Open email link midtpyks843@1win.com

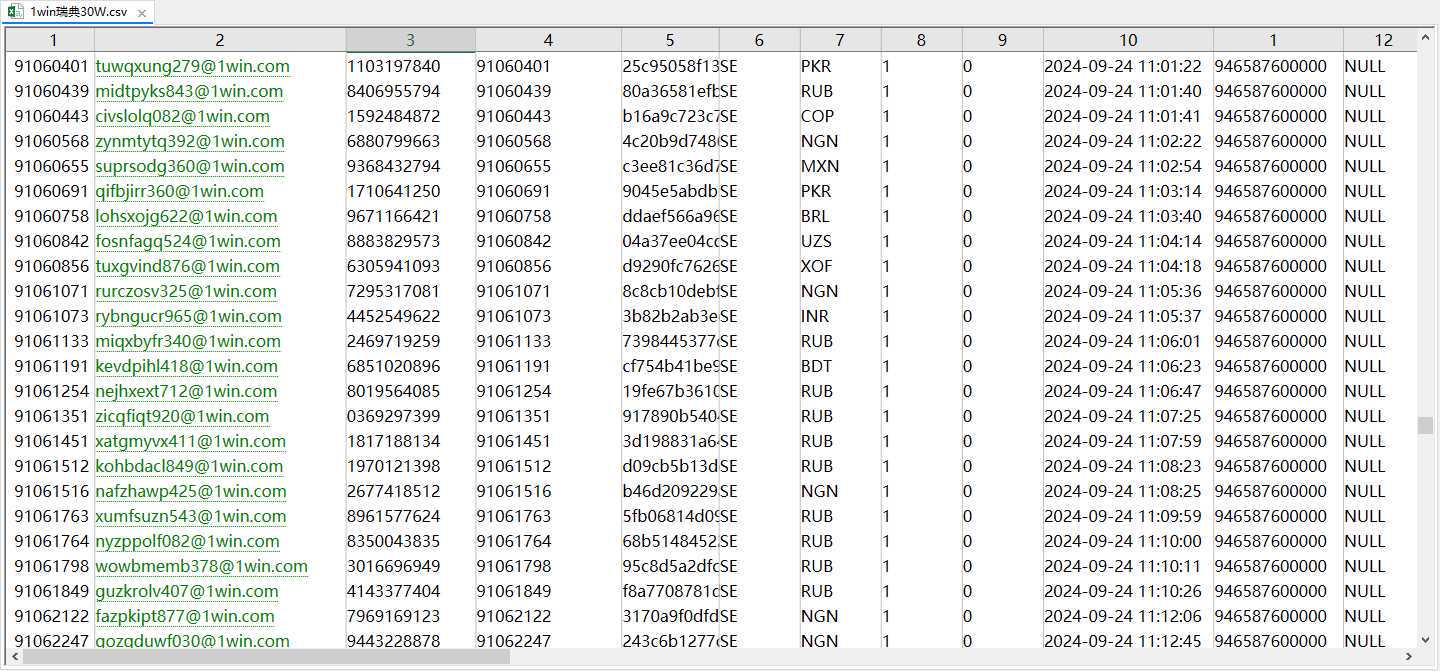pos(189,91)
